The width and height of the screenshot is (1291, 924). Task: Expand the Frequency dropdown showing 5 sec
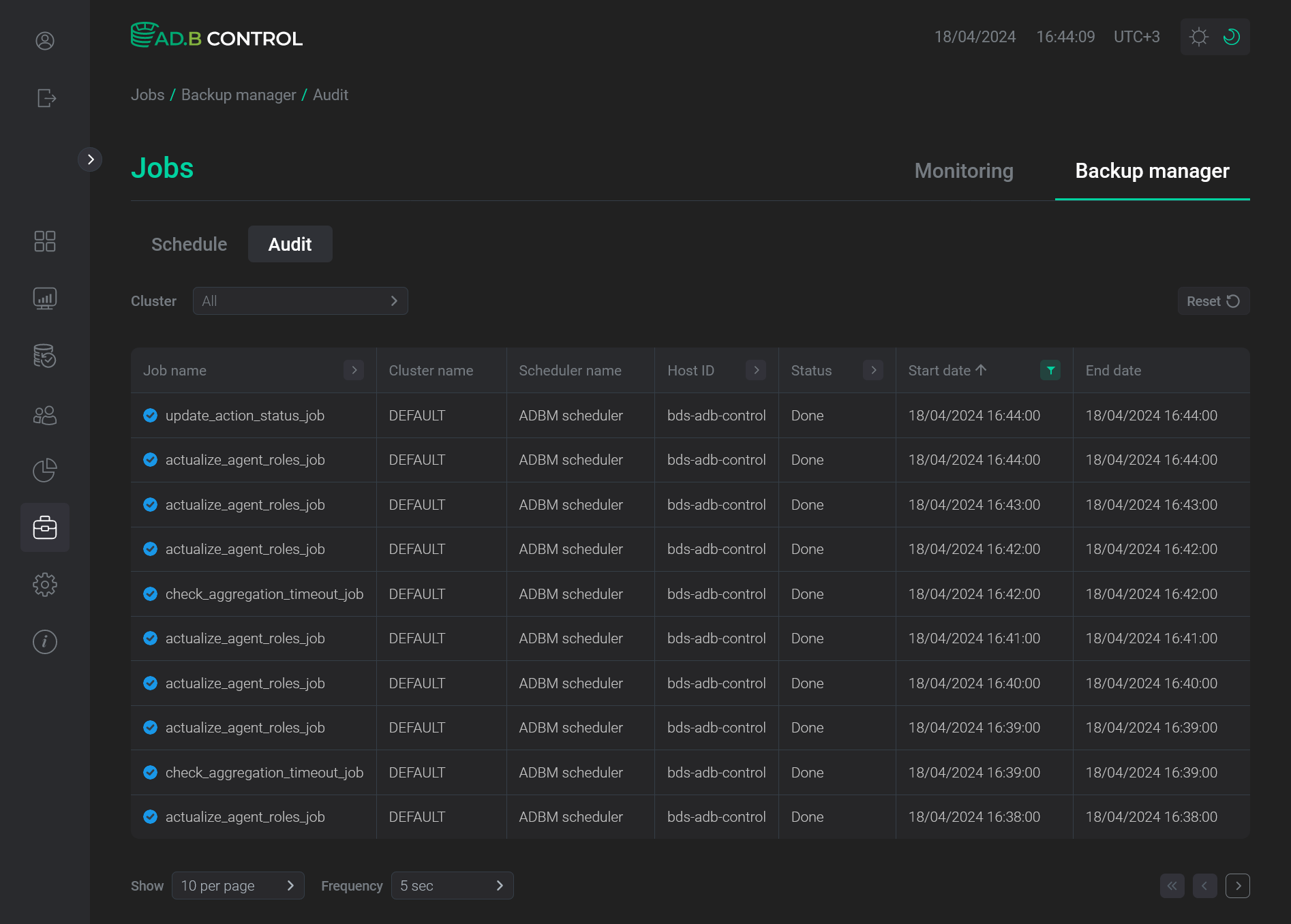pos(451,885)
